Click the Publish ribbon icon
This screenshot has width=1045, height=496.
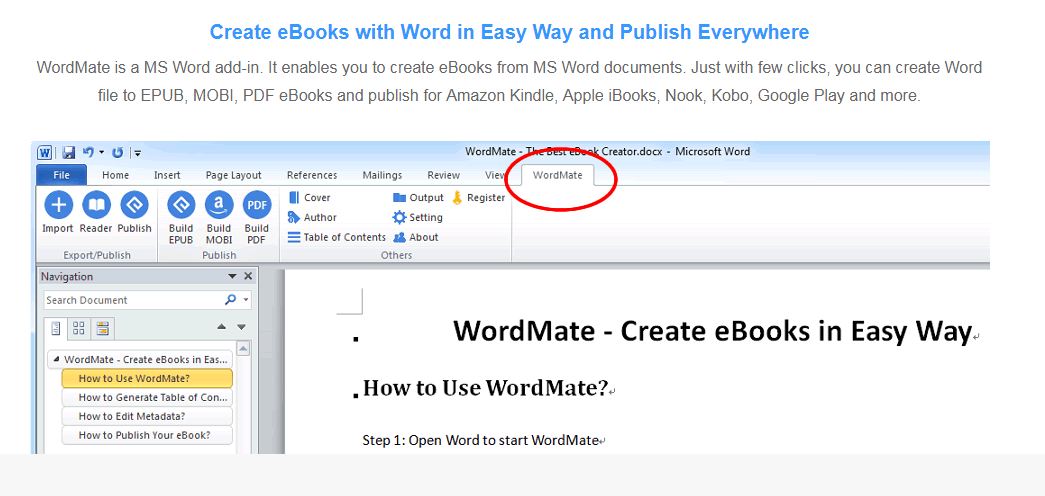point(134,213)
